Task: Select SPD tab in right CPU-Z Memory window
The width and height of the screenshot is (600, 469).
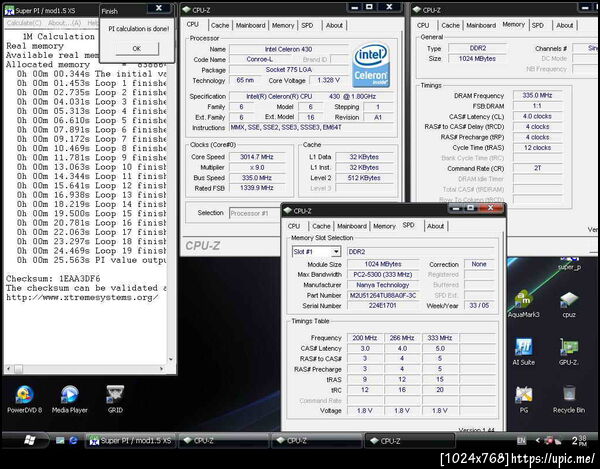Action: click(537, 25)
